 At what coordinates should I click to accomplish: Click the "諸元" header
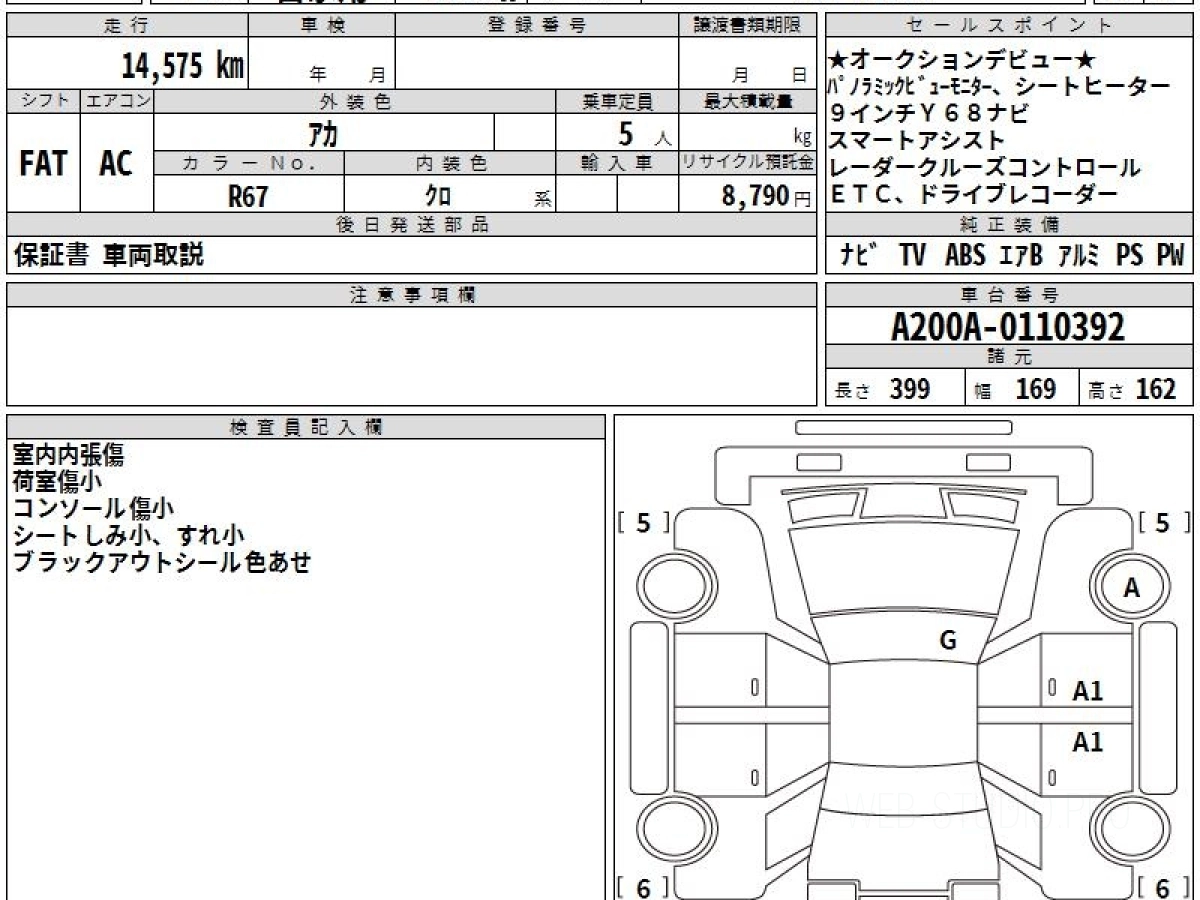pyautogui.click(x=1010, y=357)
